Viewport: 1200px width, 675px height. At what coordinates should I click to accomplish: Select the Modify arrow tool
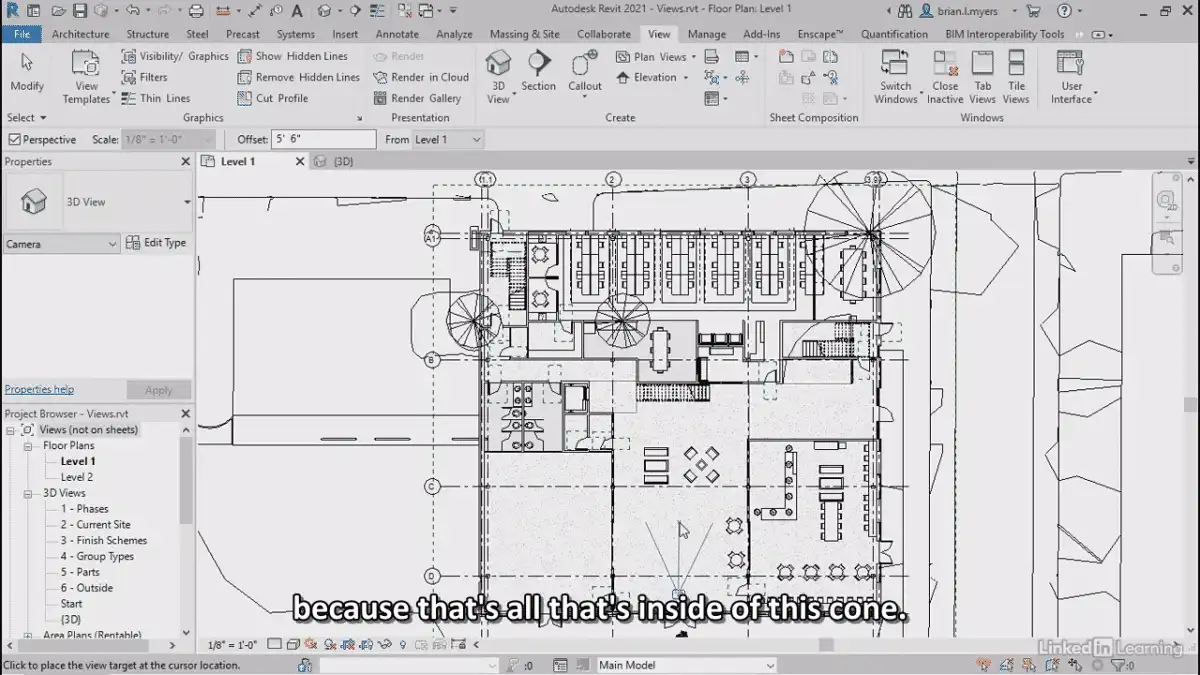(x=27, y=73)
